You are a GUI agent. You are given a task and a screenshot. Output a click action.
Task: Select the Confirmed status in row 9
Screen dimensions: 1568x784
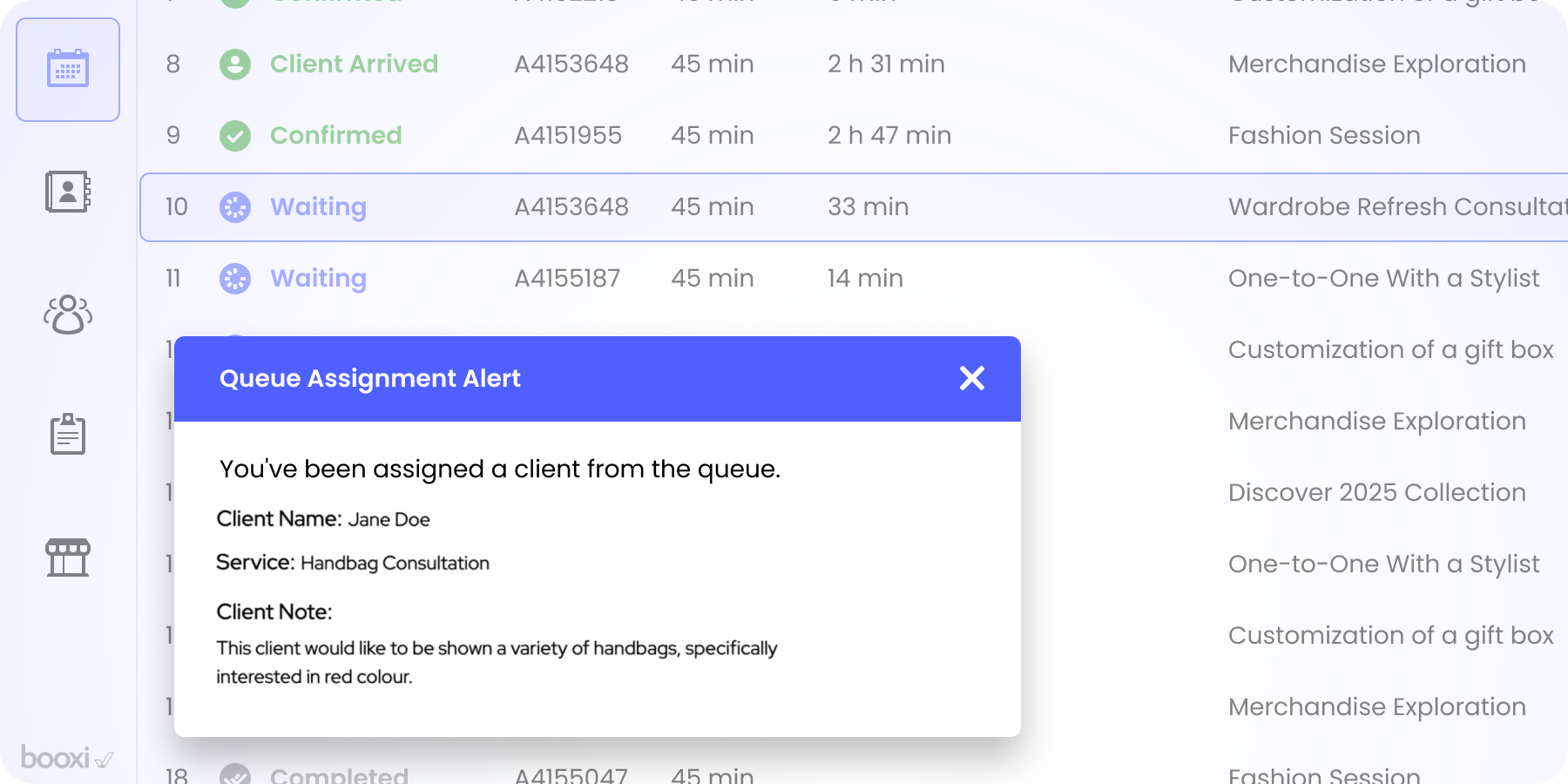coord(335,135)
